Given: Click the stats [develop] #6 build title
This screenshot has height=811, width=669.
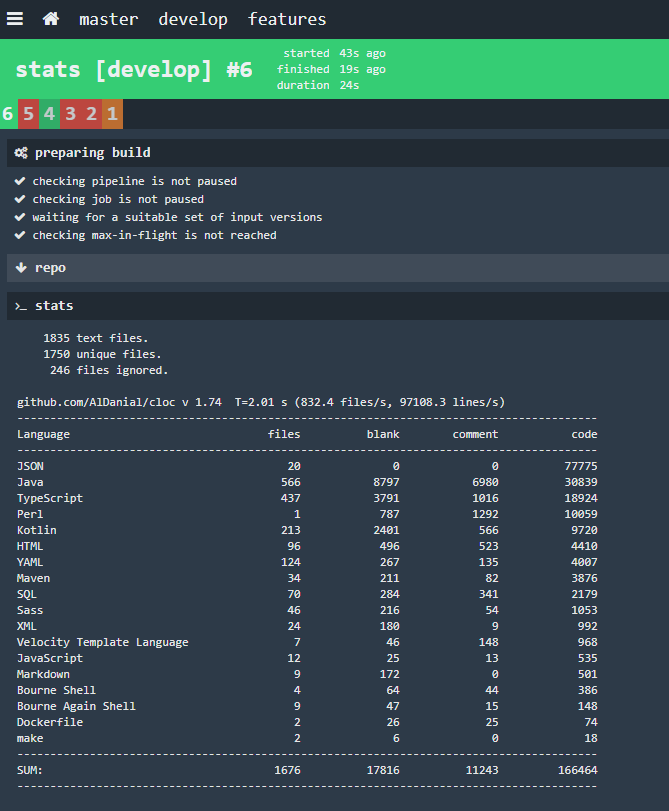Looking at the screenshot, I should [x=134, y=69].
